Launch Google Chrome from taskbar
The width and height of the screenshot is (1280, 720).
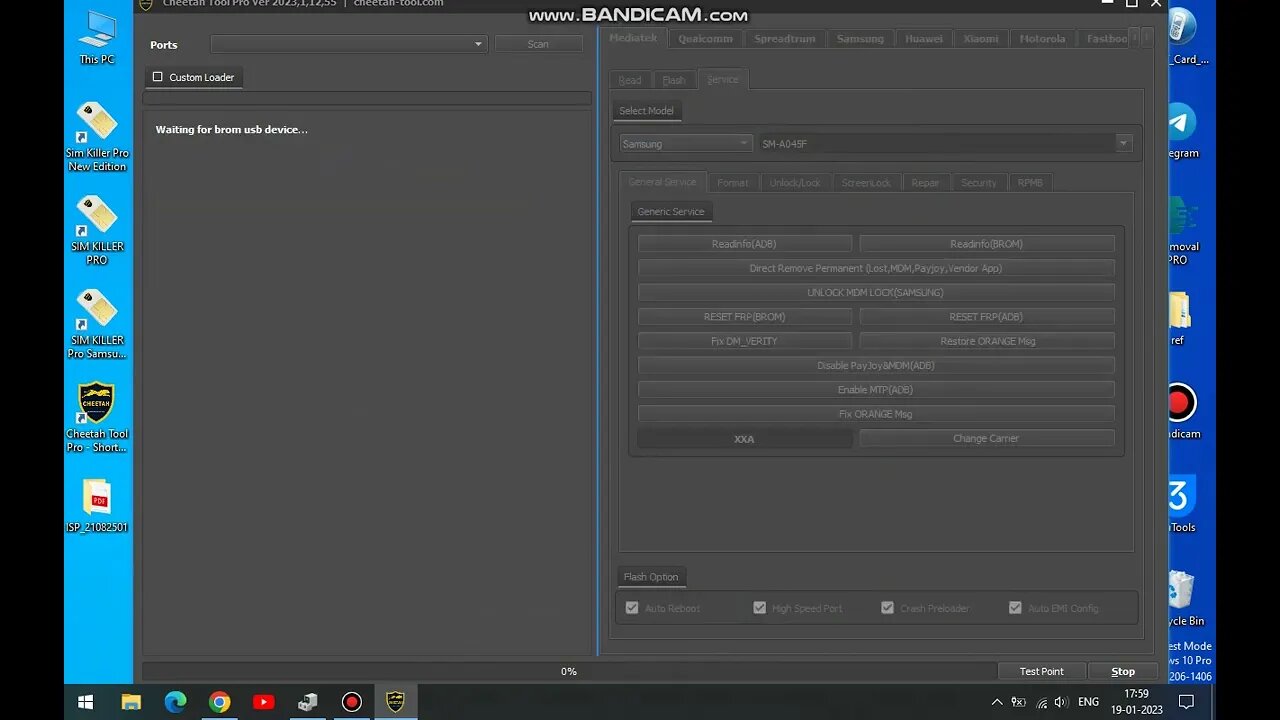[x=219, y=702]
